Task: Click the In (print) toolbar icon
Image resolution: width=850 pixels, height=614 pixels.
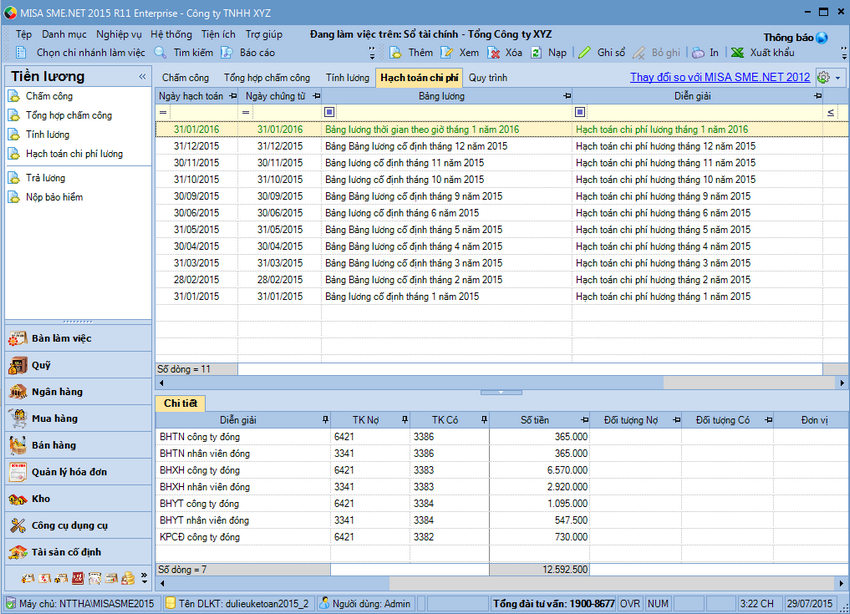Action: click(698, 53)
